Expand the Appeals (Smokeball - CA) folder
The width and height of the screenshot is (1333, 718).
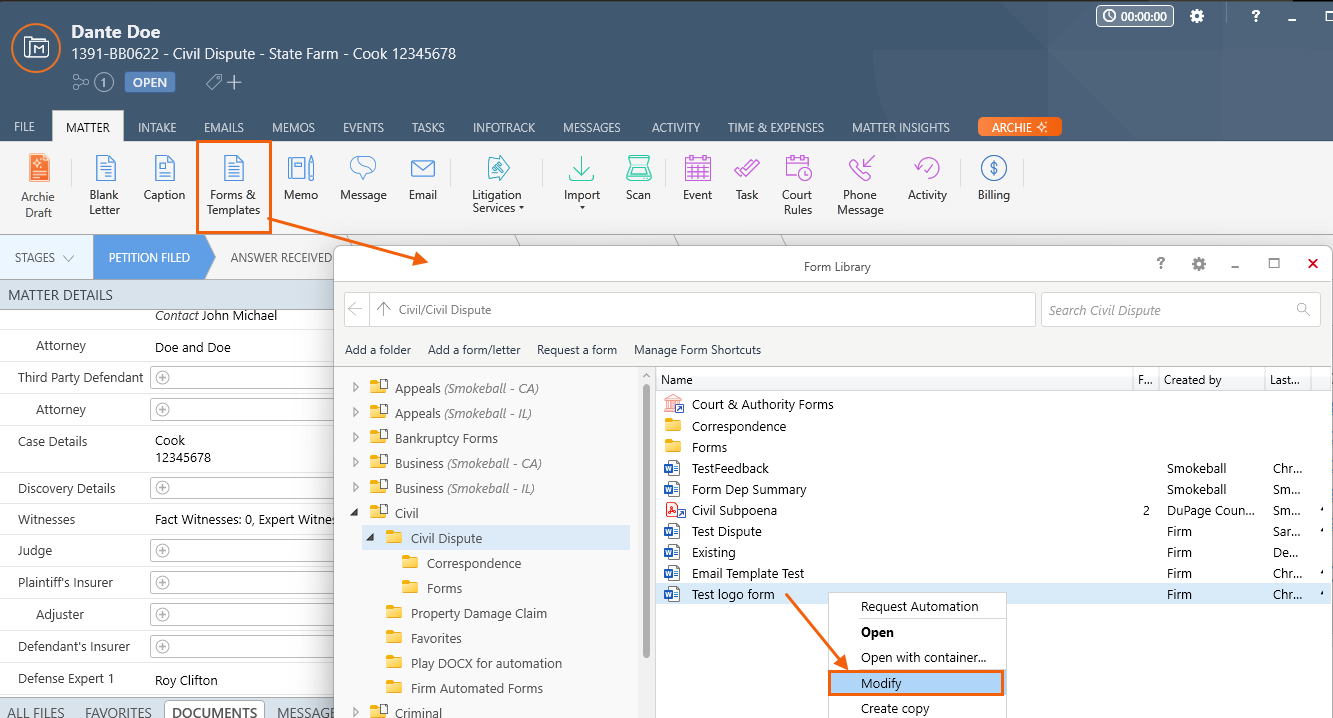coord(356,388)
